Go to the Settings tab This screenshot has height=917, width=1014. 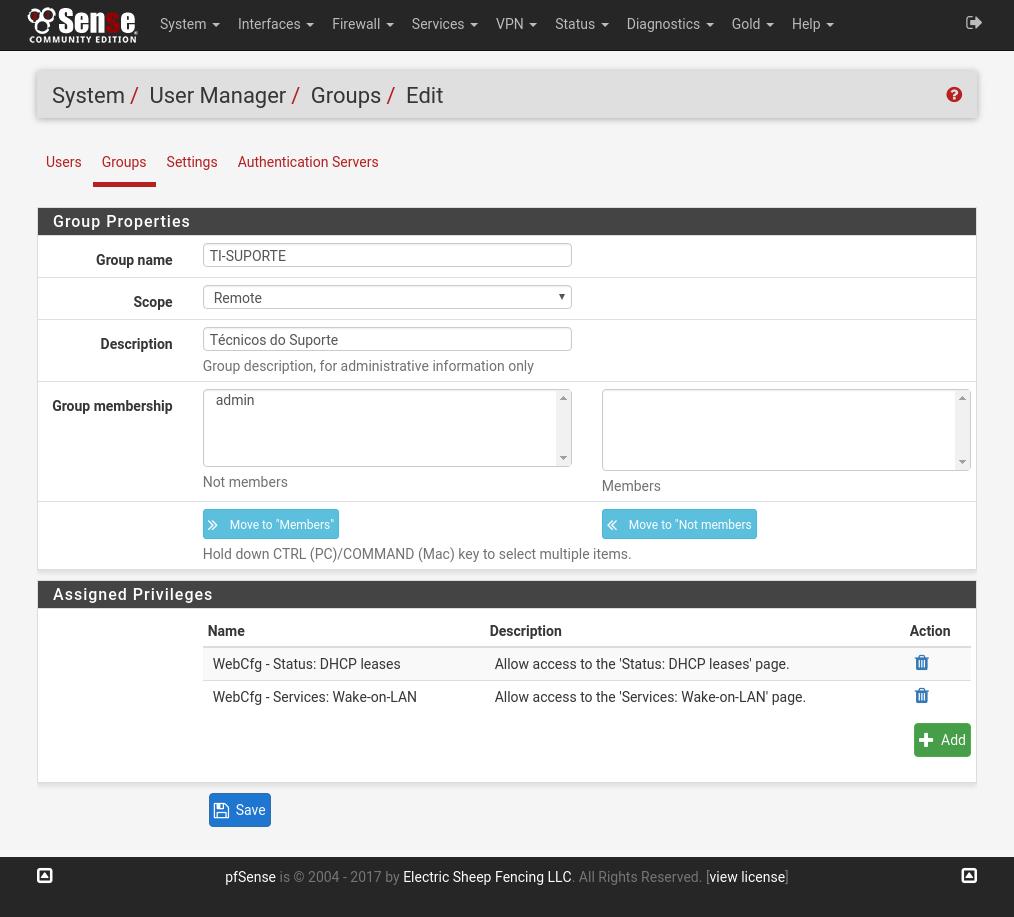(x=191, y=162)
